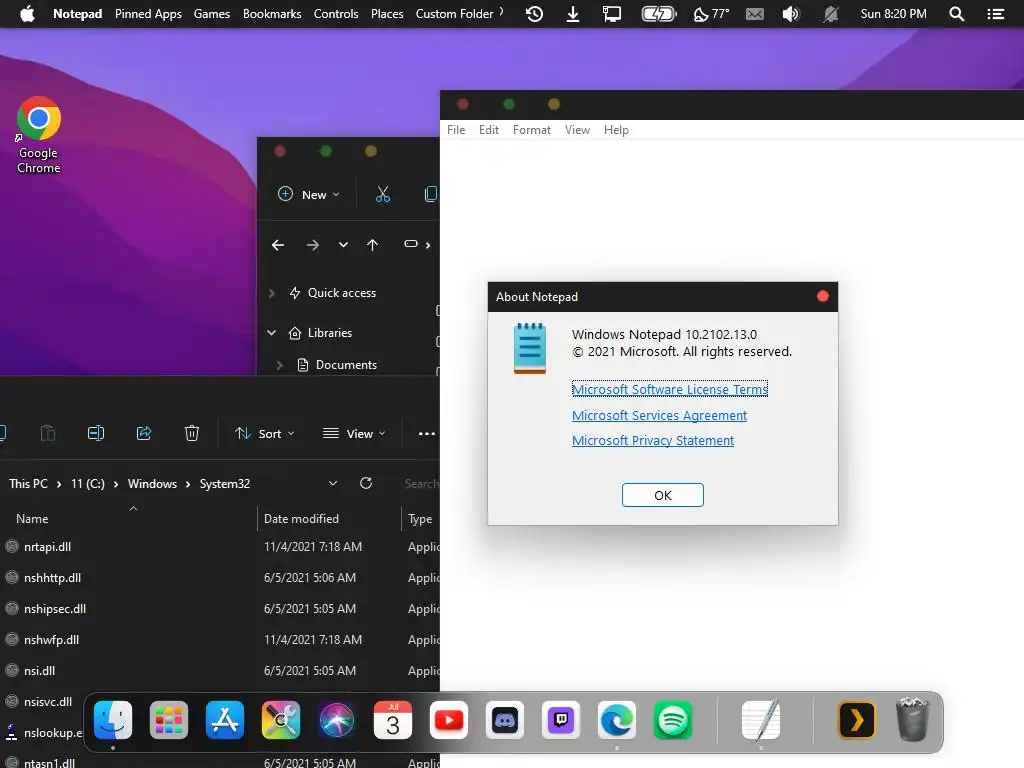Image resolution: width=1024 pixels, height=768 pixels.
Task: Select the nshhttp.dll file
Action: [52, 578]
